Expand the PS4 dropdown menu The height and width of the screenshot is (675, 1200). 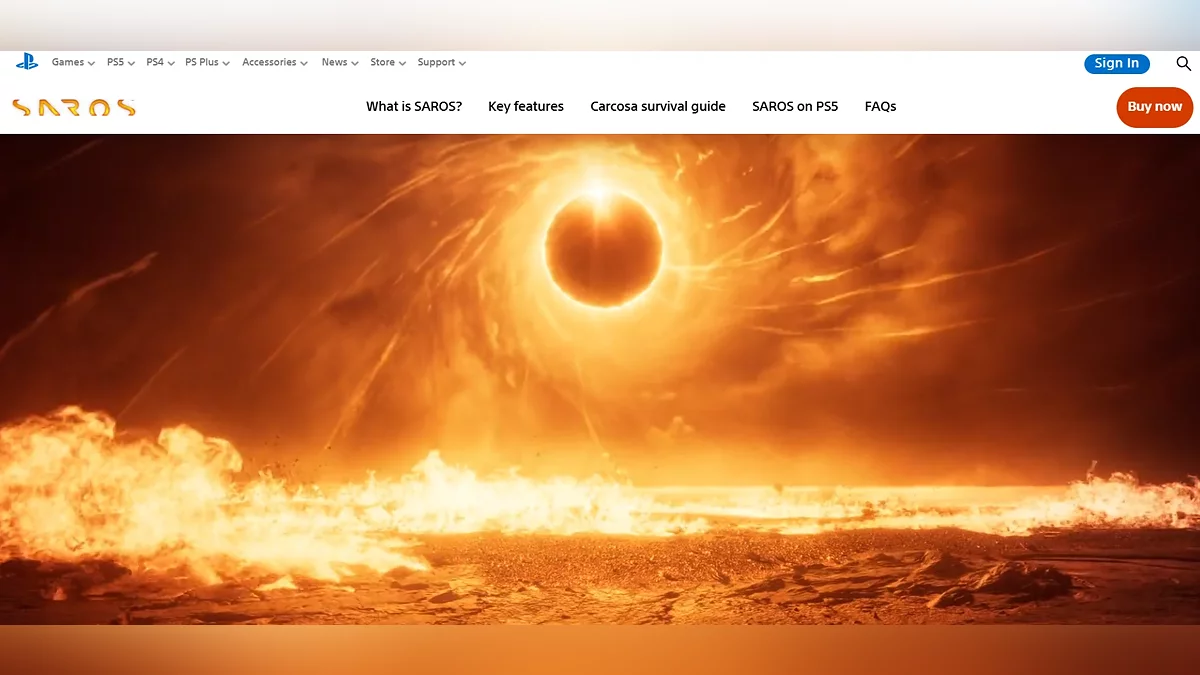[x=160, y=62]
